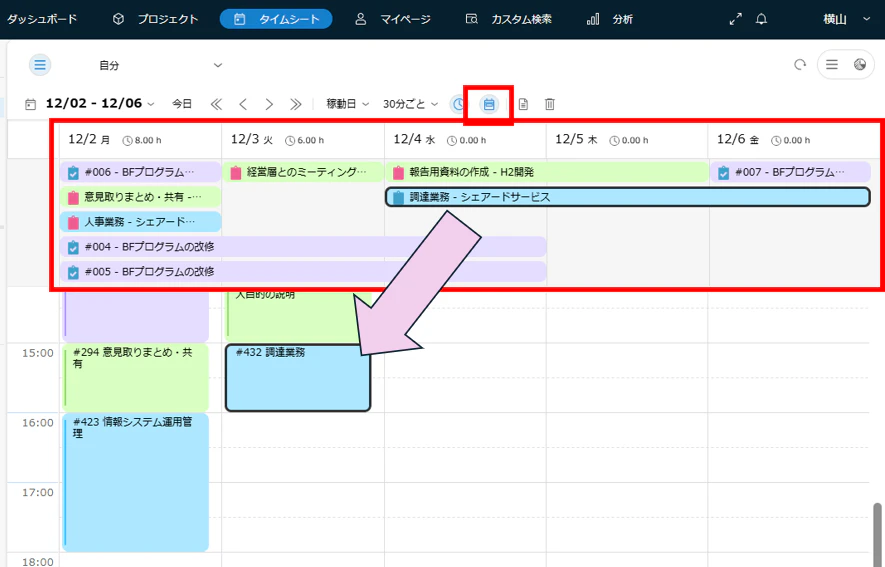Viewport: 885px width, 567px height.
Task: Click the 分析 bar chart icon
Action: pyautogui.click(x=593, y=19)
